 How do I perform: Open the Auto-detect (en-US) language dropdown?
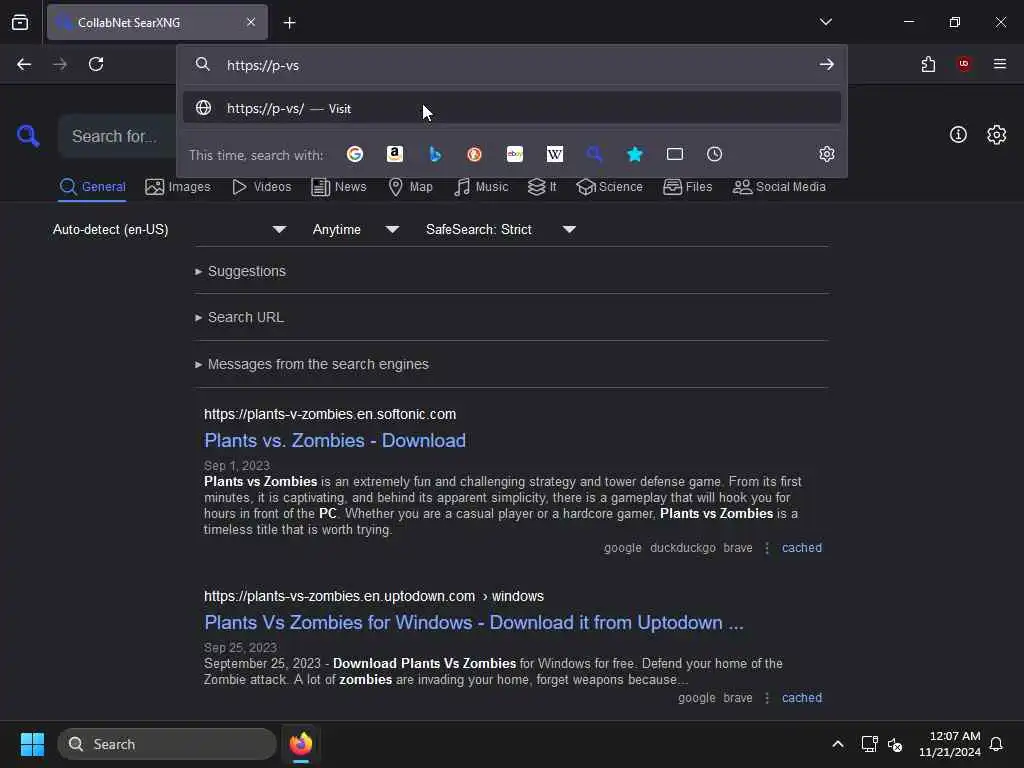point(170,229)
